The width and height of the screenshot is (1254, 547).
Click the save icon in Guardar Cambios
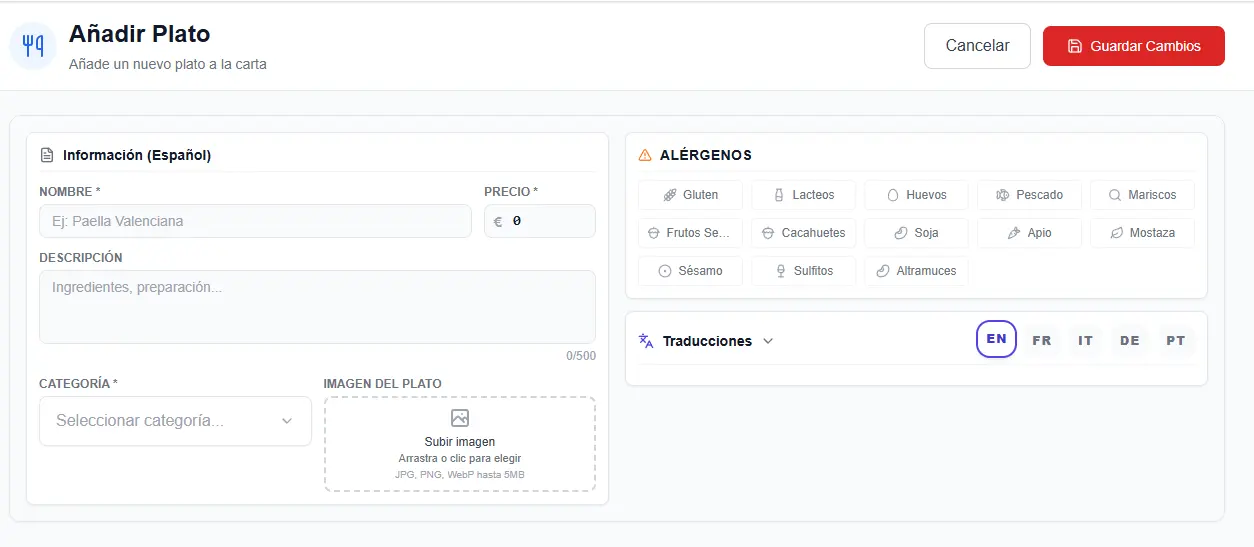click(1075, 46)
